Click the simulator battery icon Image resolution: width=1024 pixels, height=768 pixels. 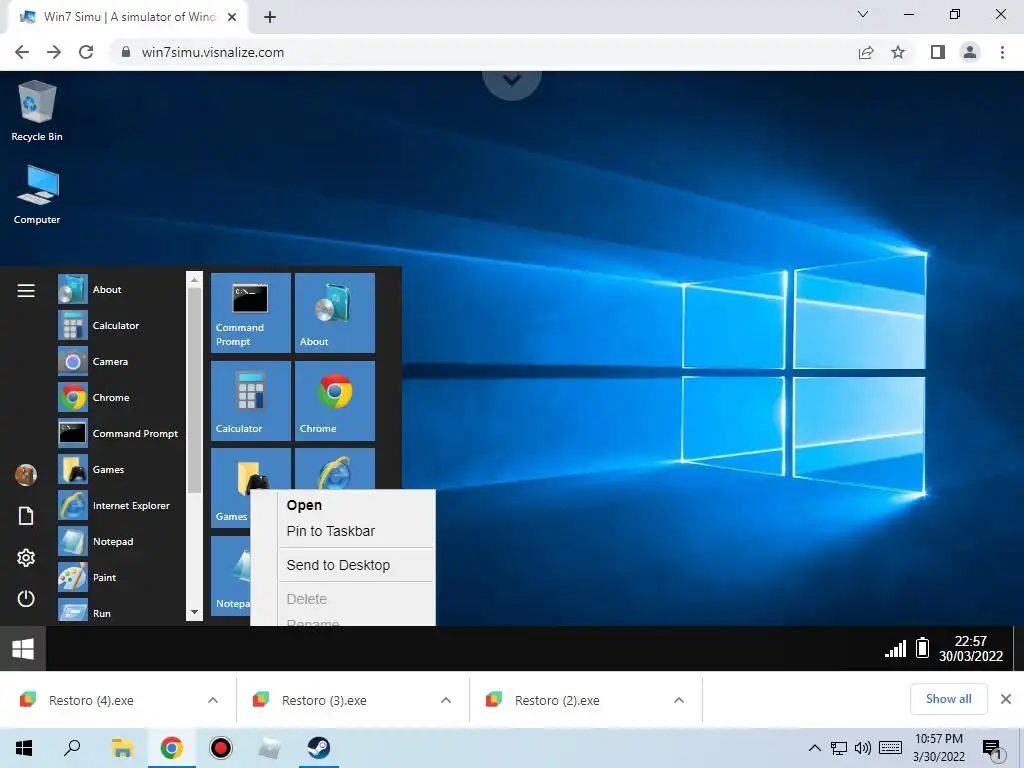(x=922, y=647)
